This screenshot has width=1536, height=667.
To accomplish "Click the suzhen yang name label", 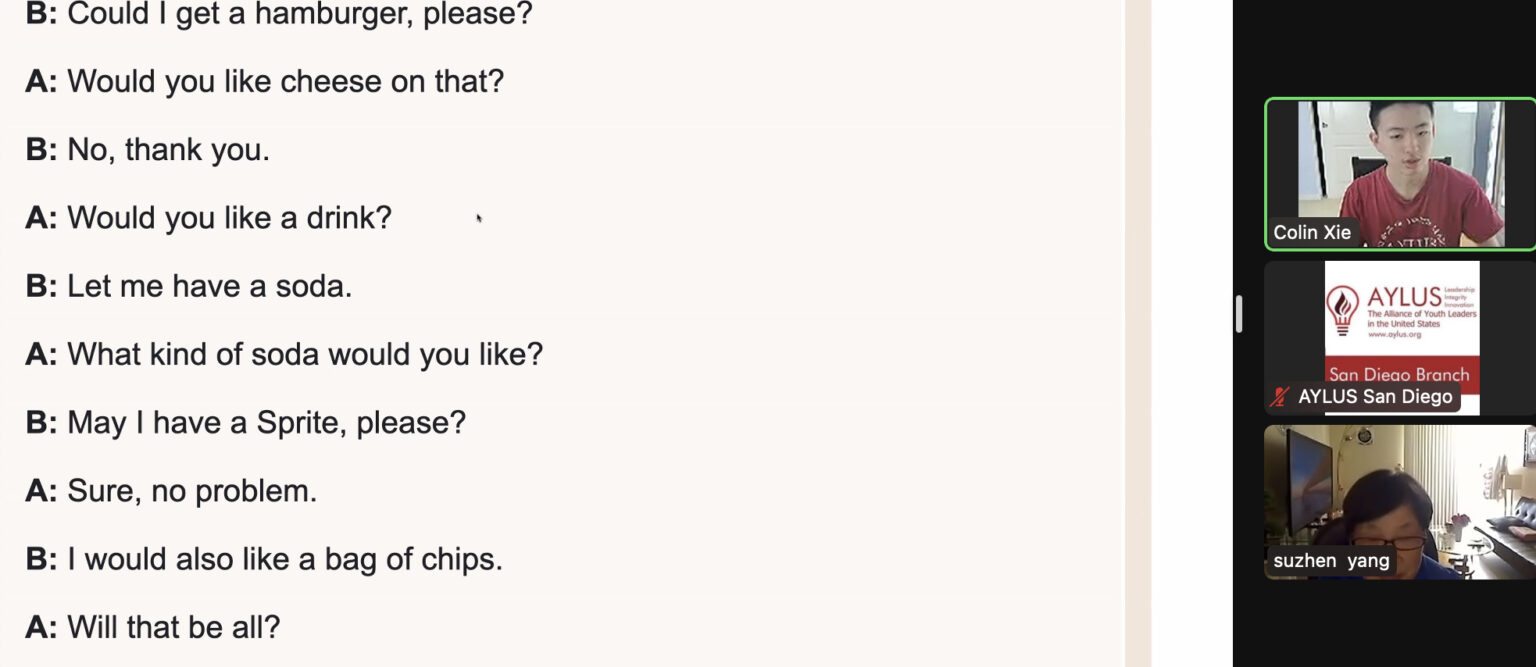I will pos(1331,561).
